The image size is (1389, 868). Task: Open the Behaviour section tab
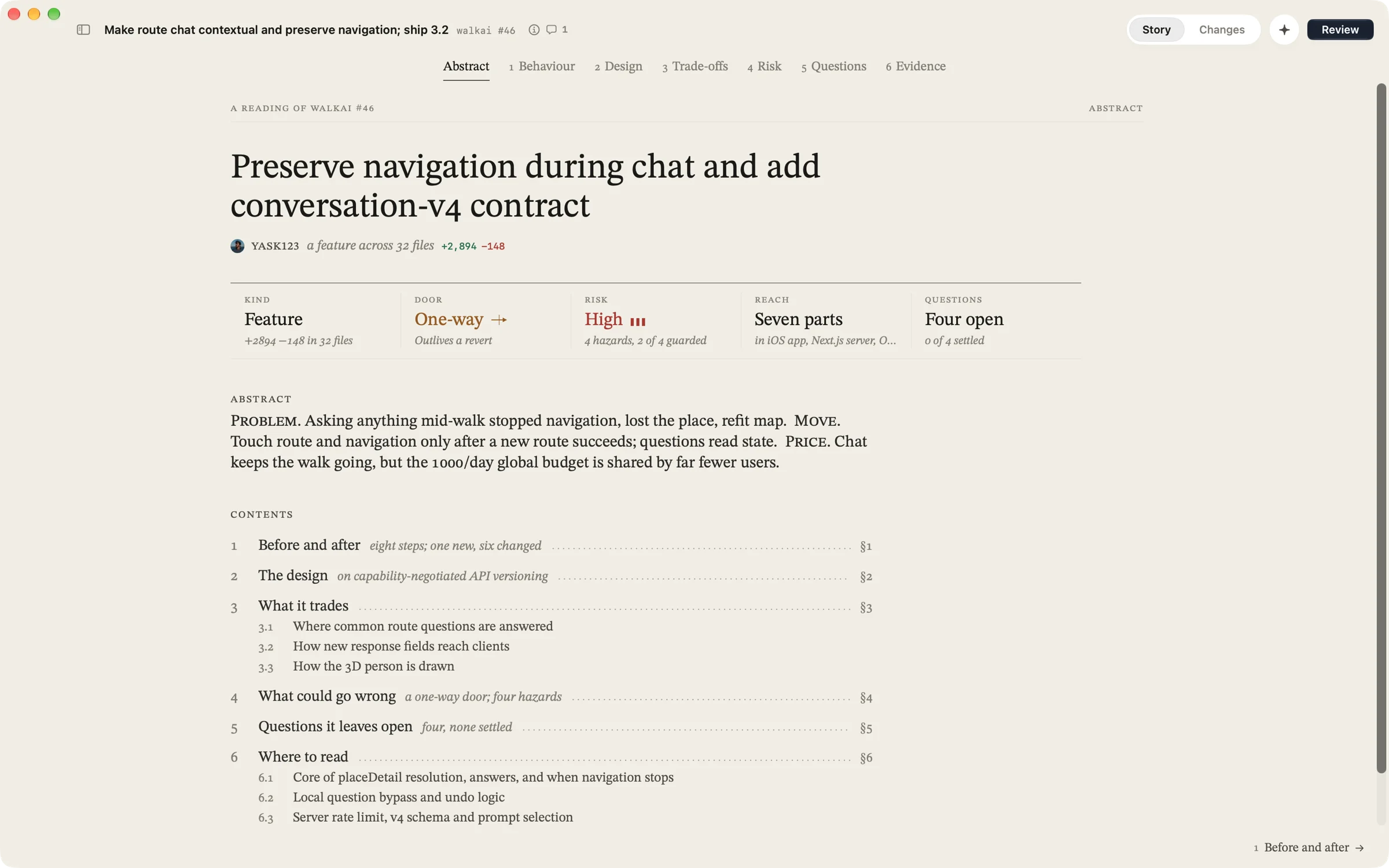[542, 67]
